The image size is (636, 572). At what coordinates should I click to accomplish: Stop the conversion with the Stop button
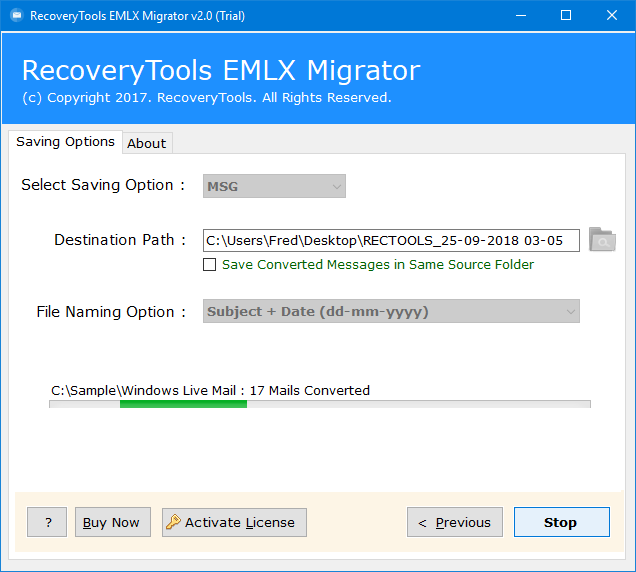pos(562,522)
